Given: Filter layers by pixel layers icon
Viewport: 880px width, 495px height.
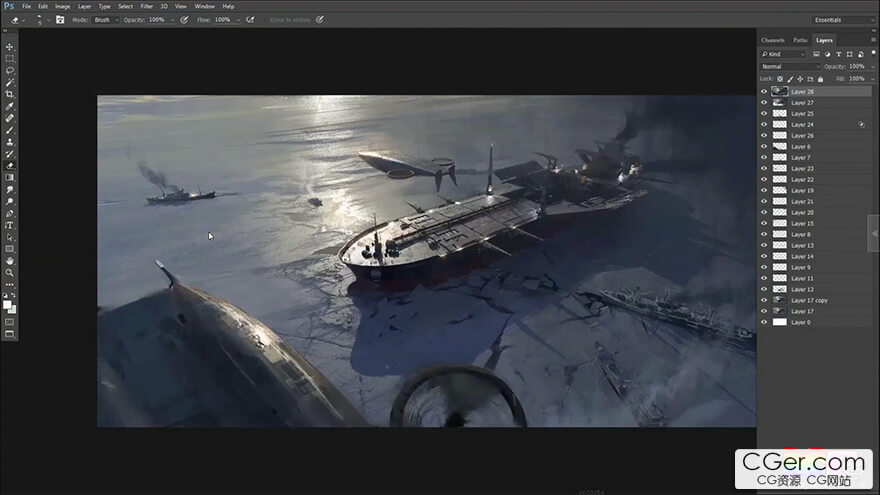Looking at the screenshot, I should pos(816,54).
